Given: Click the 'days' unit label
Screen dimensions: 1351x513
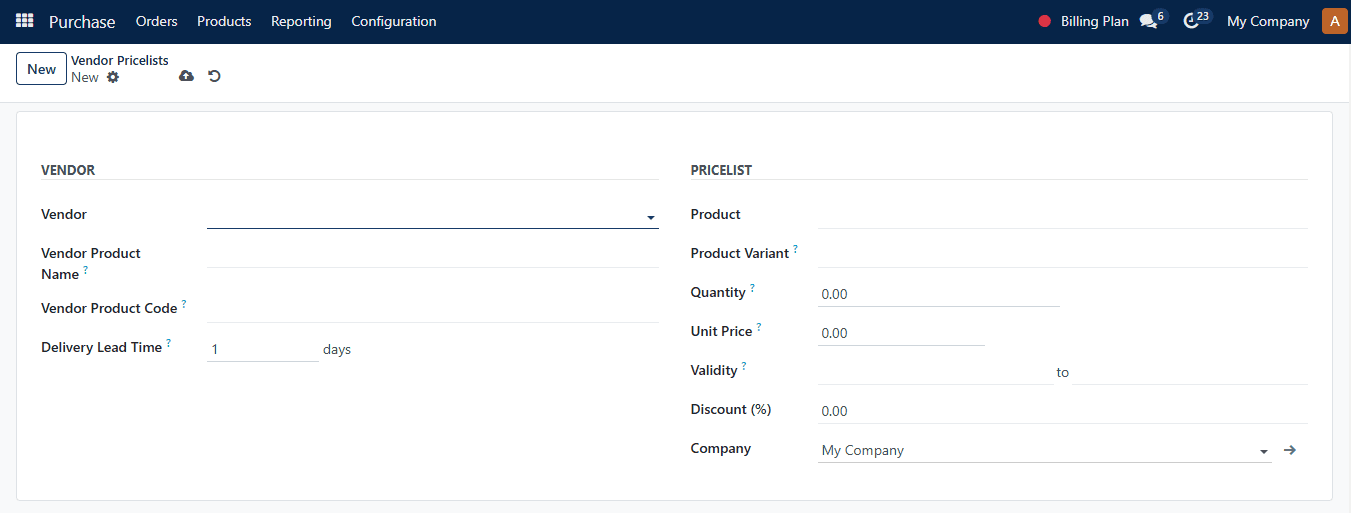Looking at the screenshot, I should (x=337, y=350).
